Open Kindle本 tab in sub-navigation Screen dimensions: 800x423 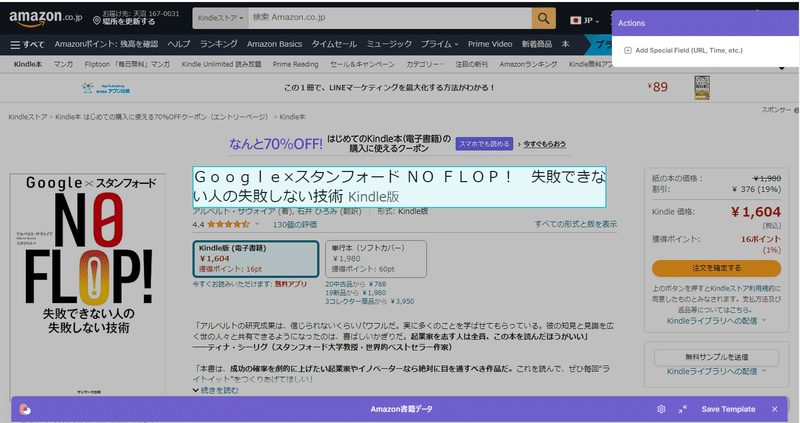[28, 64]
